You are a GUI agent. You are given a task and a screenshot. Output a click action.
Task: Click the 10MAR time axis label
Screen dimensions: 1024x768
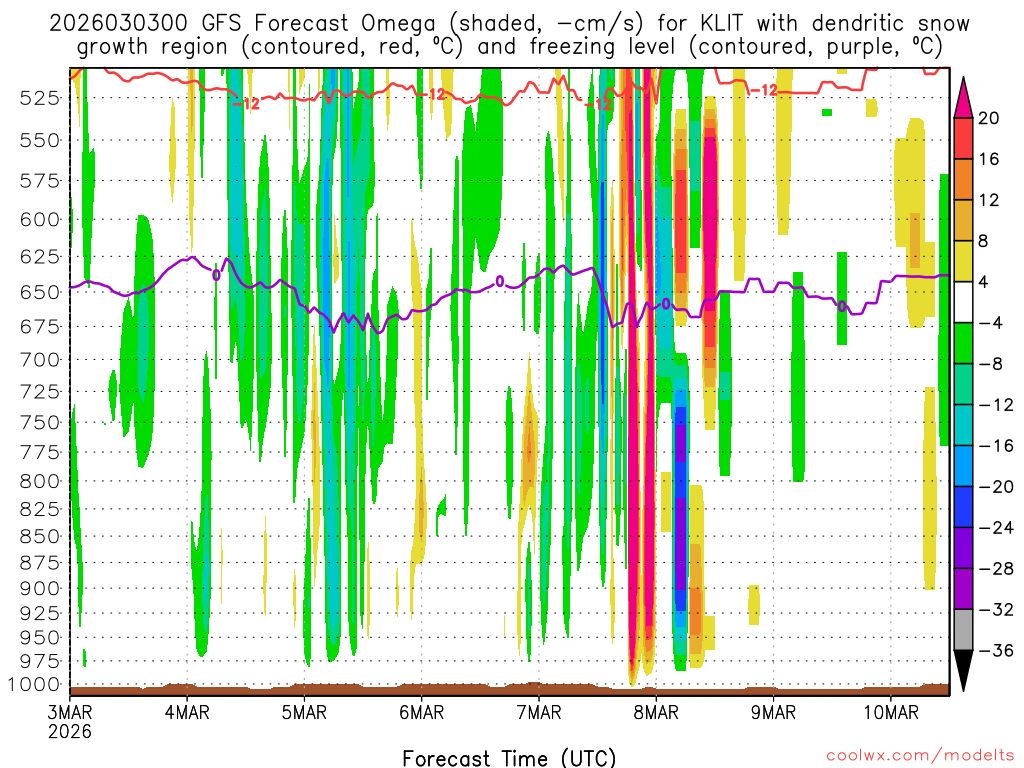890,712
